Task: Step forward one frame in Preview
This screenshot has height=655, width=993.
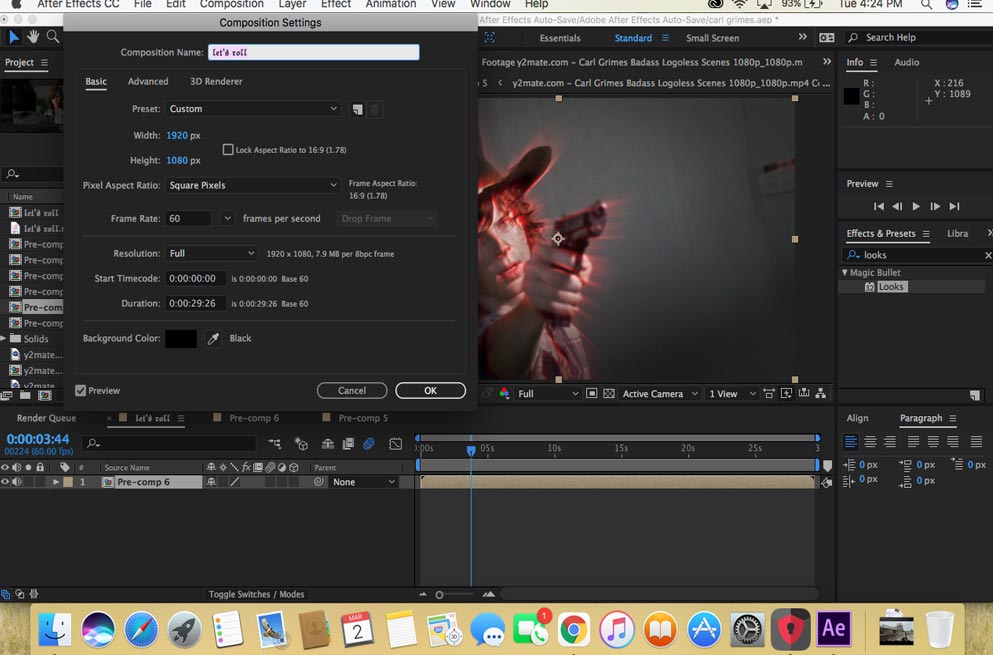Action: point(935,207)
